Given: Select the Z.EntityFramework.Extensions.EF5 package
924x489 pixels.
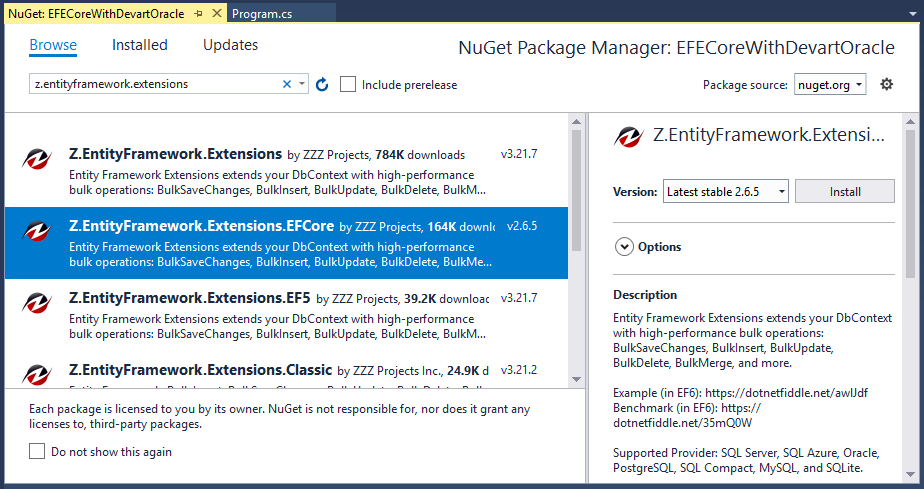Looking at the screenshot, I should pos(286,315).
